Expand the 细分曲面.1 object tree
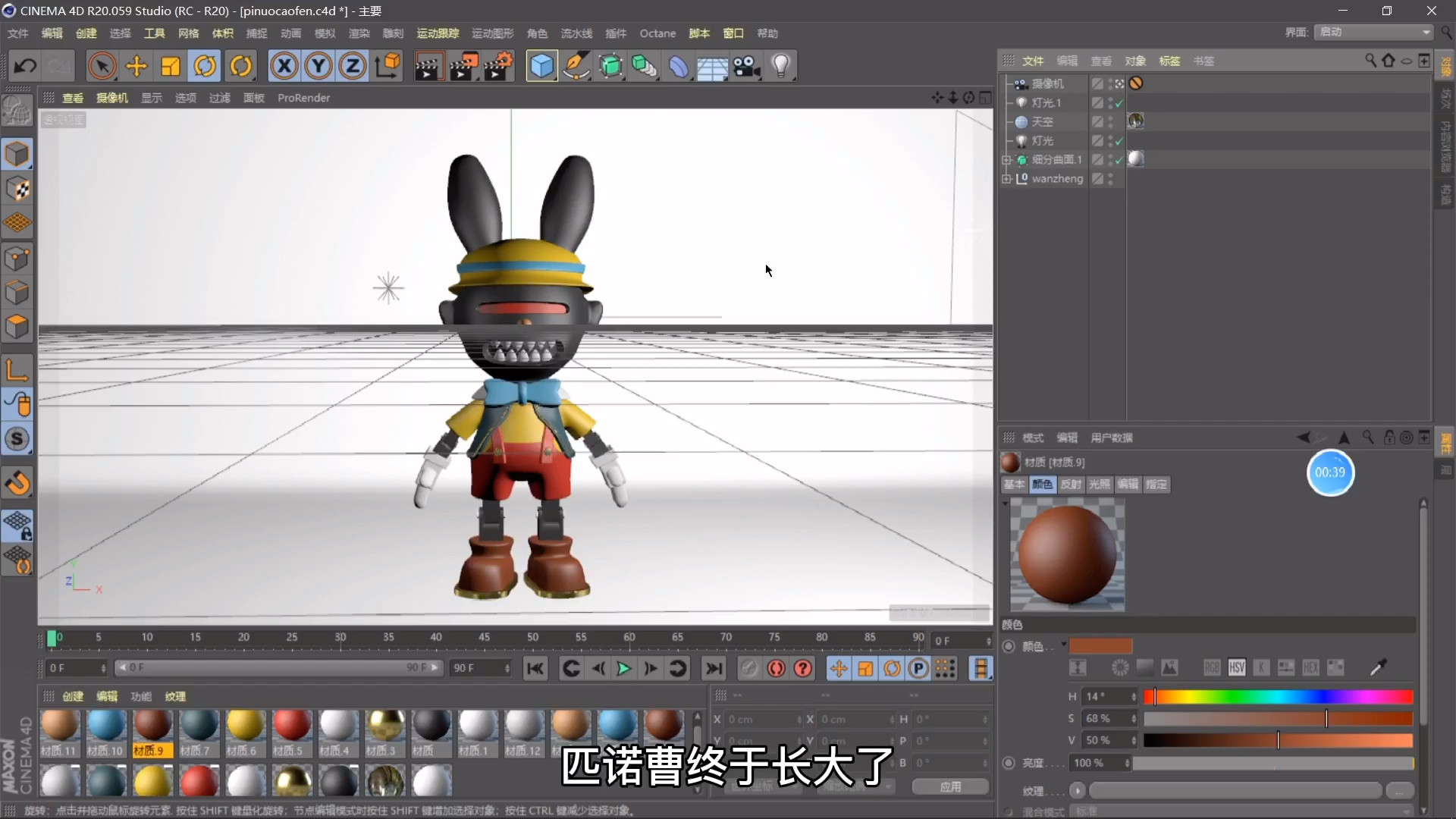Viewport: 1456px width, 819px height. click(1006, 160)
